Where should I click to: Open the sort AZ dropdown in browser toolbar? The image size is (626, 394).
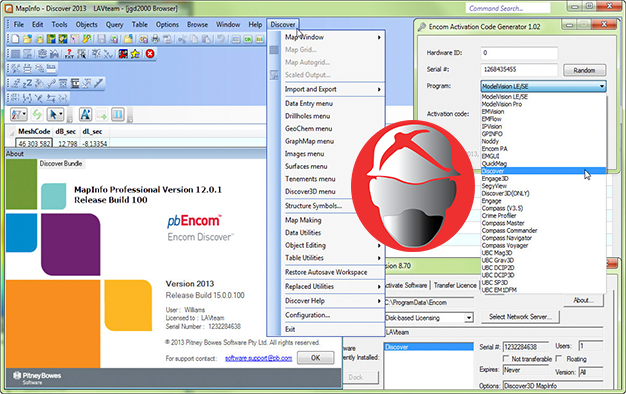pos(18,115)
